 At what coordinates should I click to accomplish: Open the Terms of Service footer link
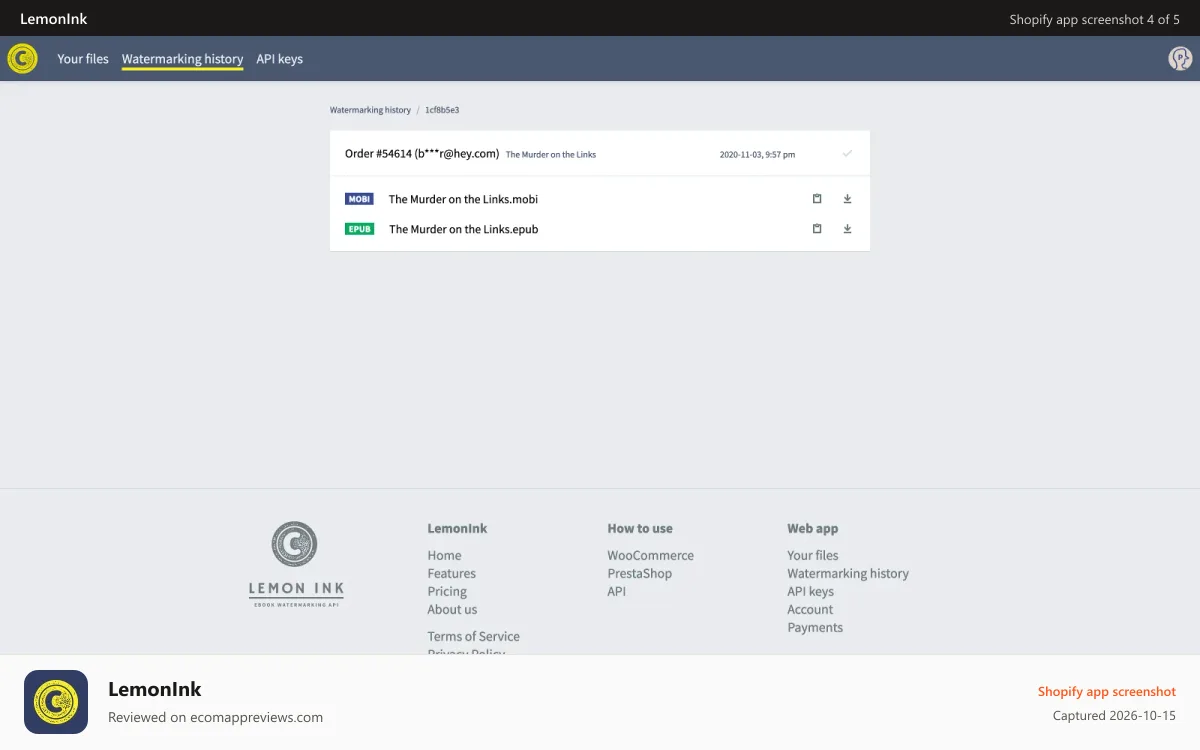pos(473,636)
